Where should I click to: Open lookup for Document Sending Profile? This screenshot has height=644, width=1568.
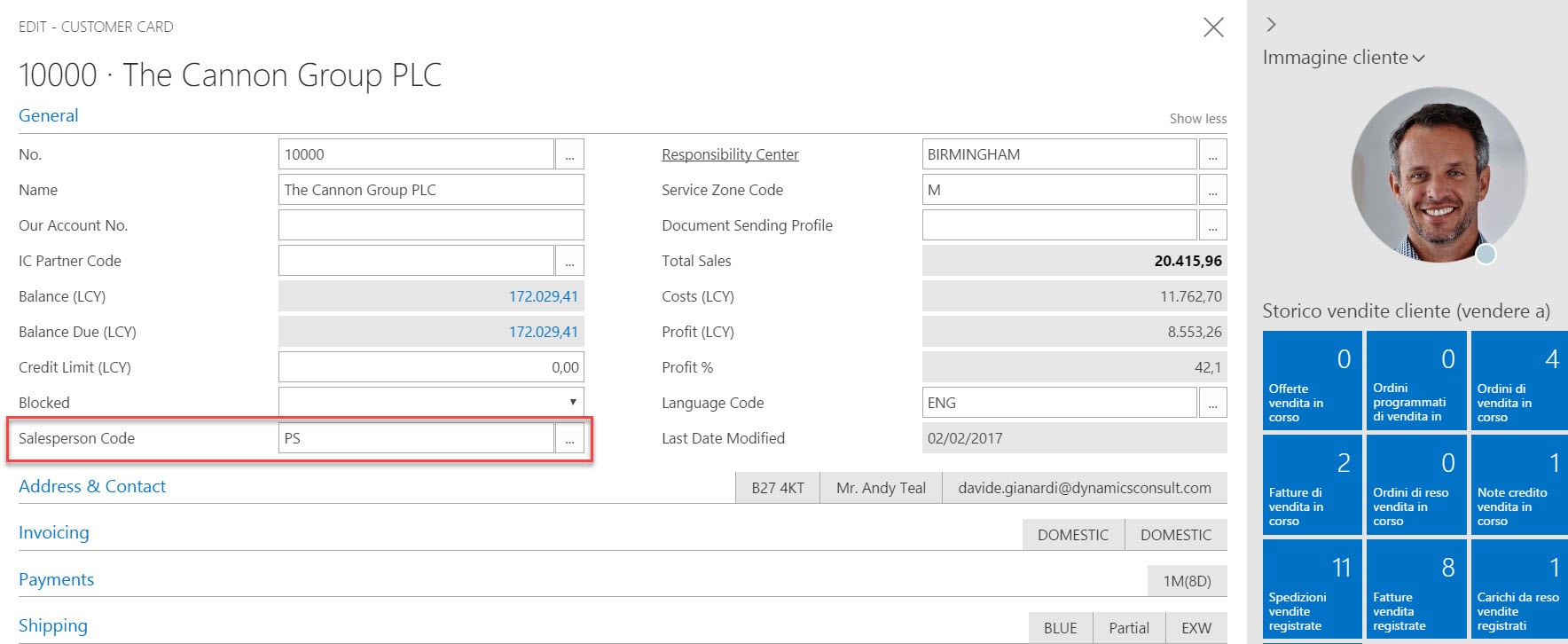pyautogui.click(x=1212, y=225)
